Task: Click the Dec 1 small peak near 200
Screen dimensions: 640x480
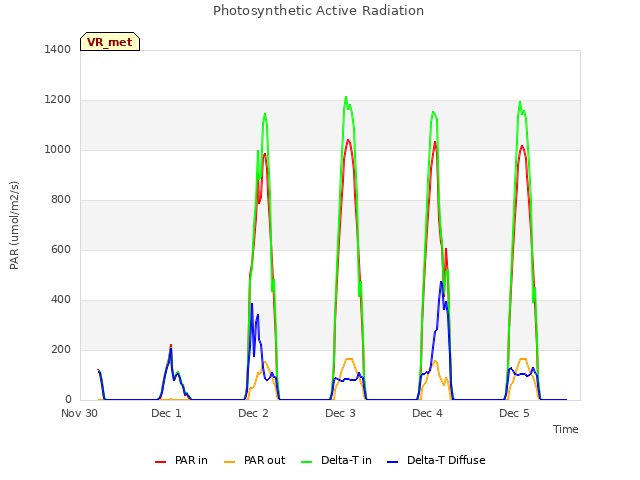Action: [x=171, y=345]
